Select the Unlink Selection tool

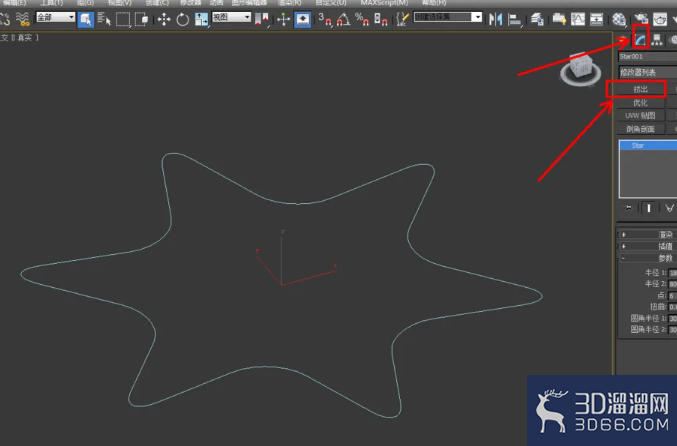click(4, 19)
